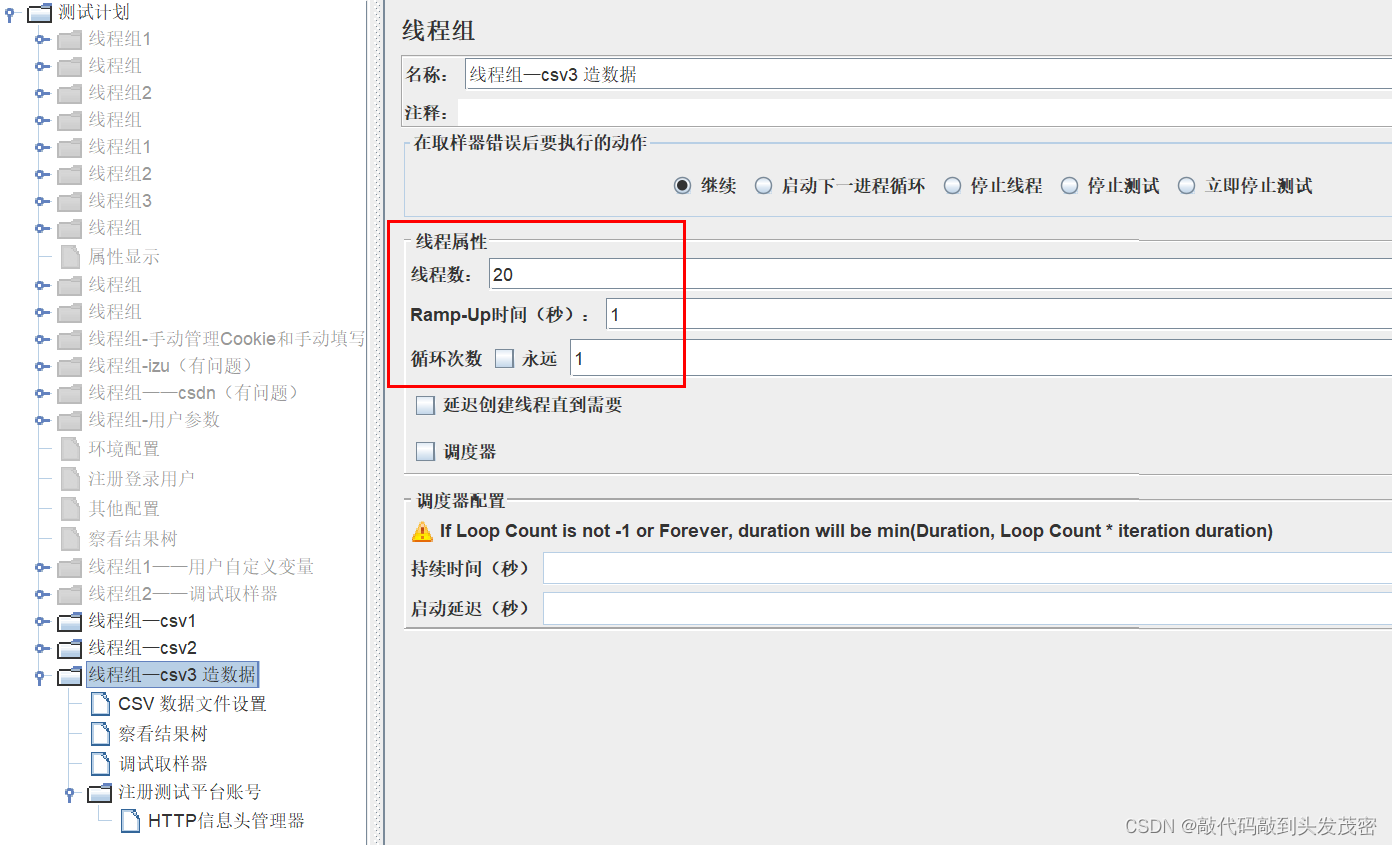Select the 线程组—csv2 tree label

(x=143, y=648)
